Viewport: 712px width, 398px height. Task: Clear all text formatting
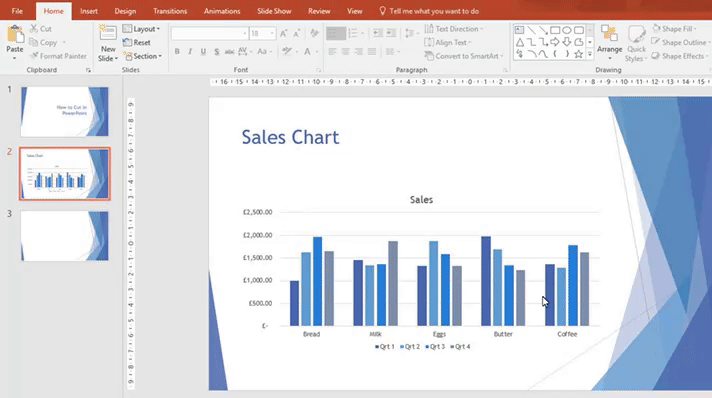coord(314,33)
